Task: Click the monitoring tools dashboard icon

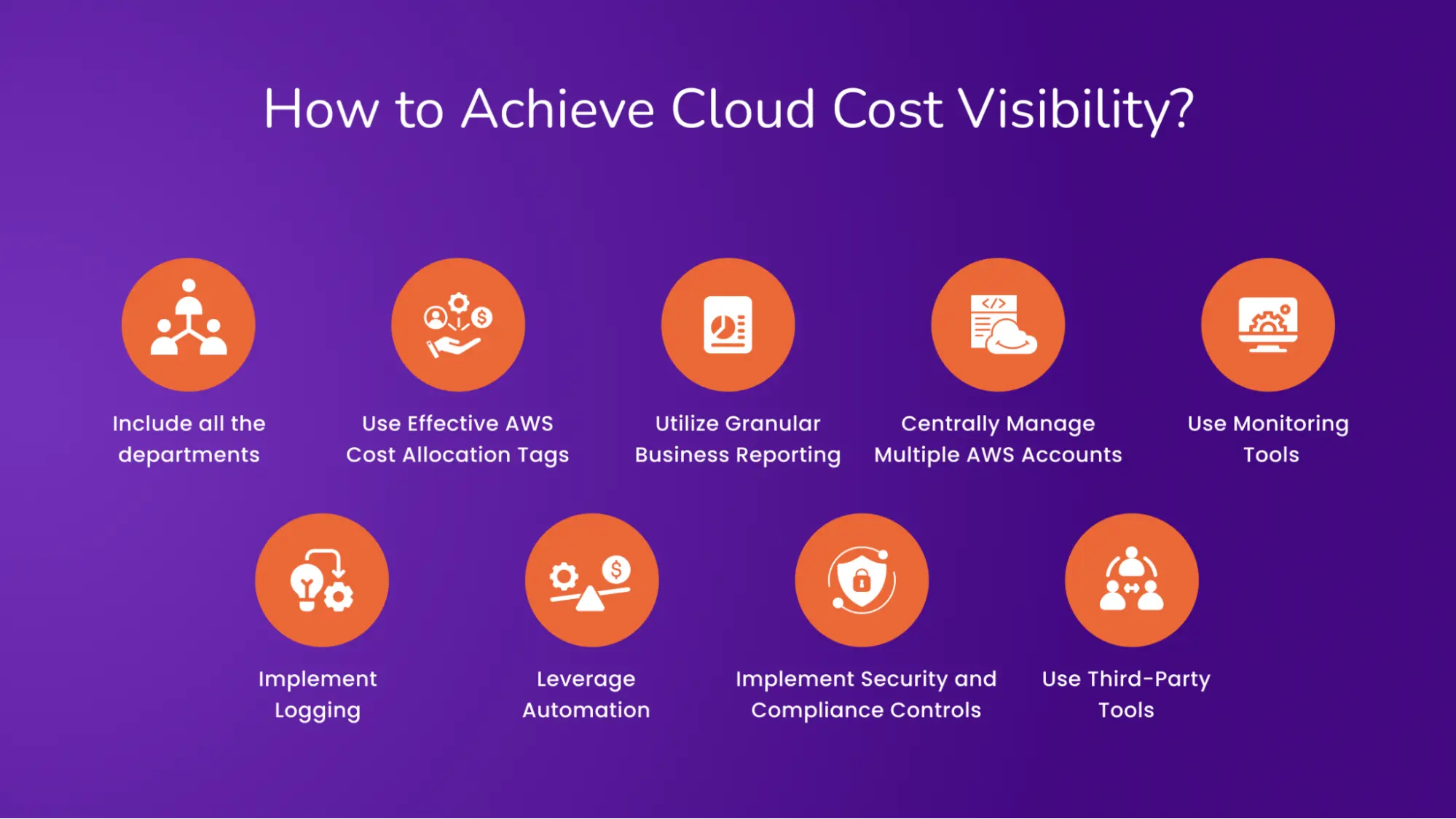Action: click(x=1268, y=322)
